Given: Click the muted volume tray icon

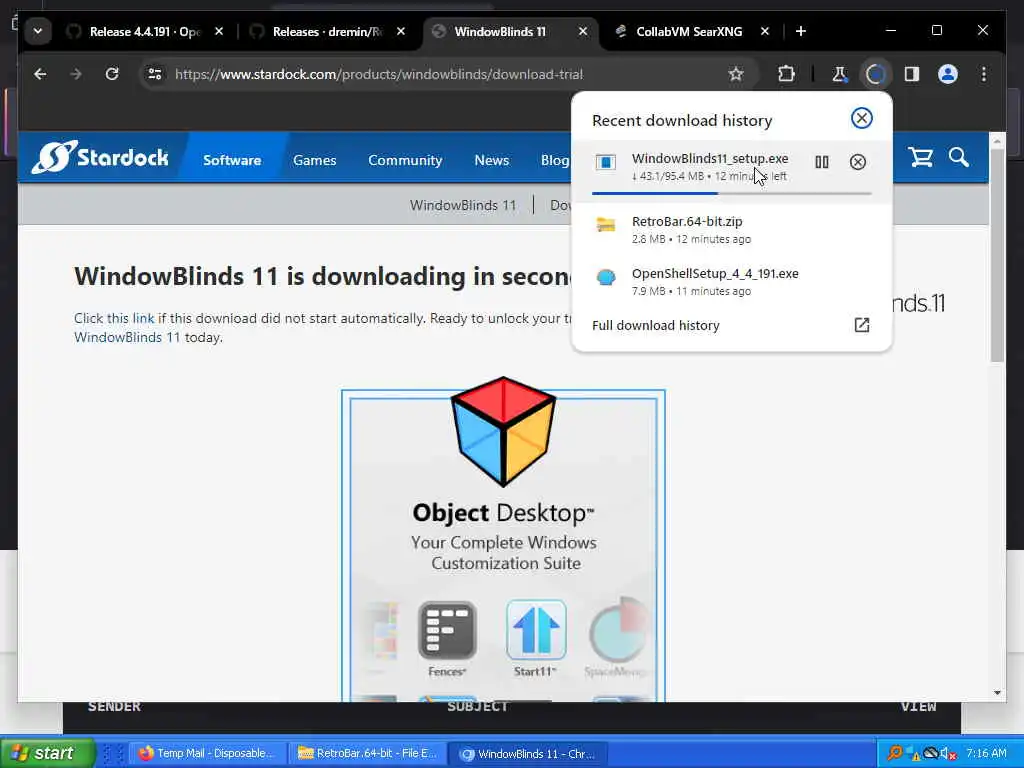Looking at the screenshot, I should [949, 754].
